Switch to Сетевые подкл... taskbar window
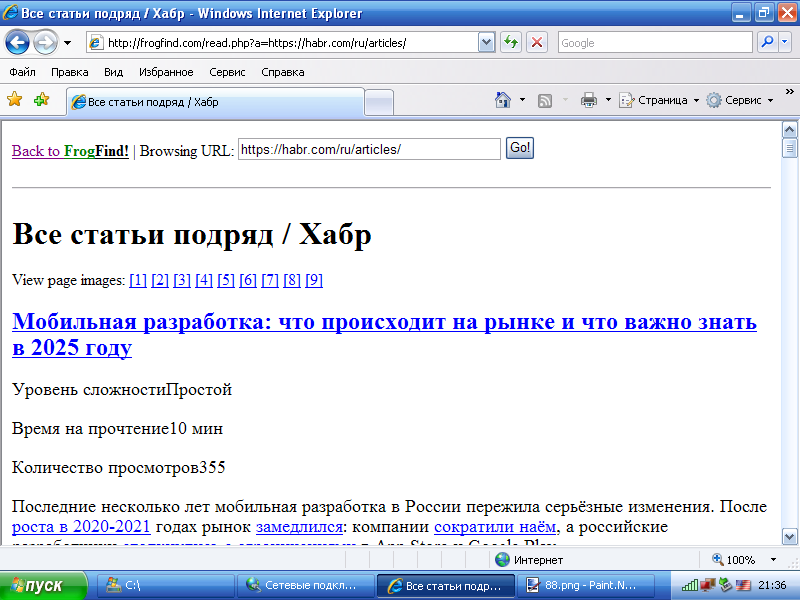This screenshot has width=800, height=600. tap(305, 586)
